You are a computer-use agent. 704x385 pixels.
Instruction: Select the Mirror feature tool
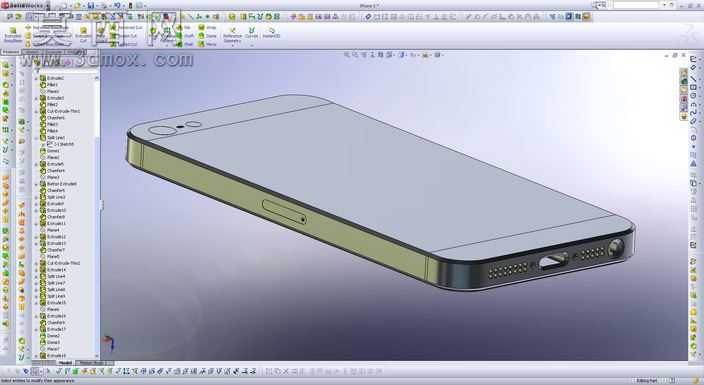click(x=207, y=44)
